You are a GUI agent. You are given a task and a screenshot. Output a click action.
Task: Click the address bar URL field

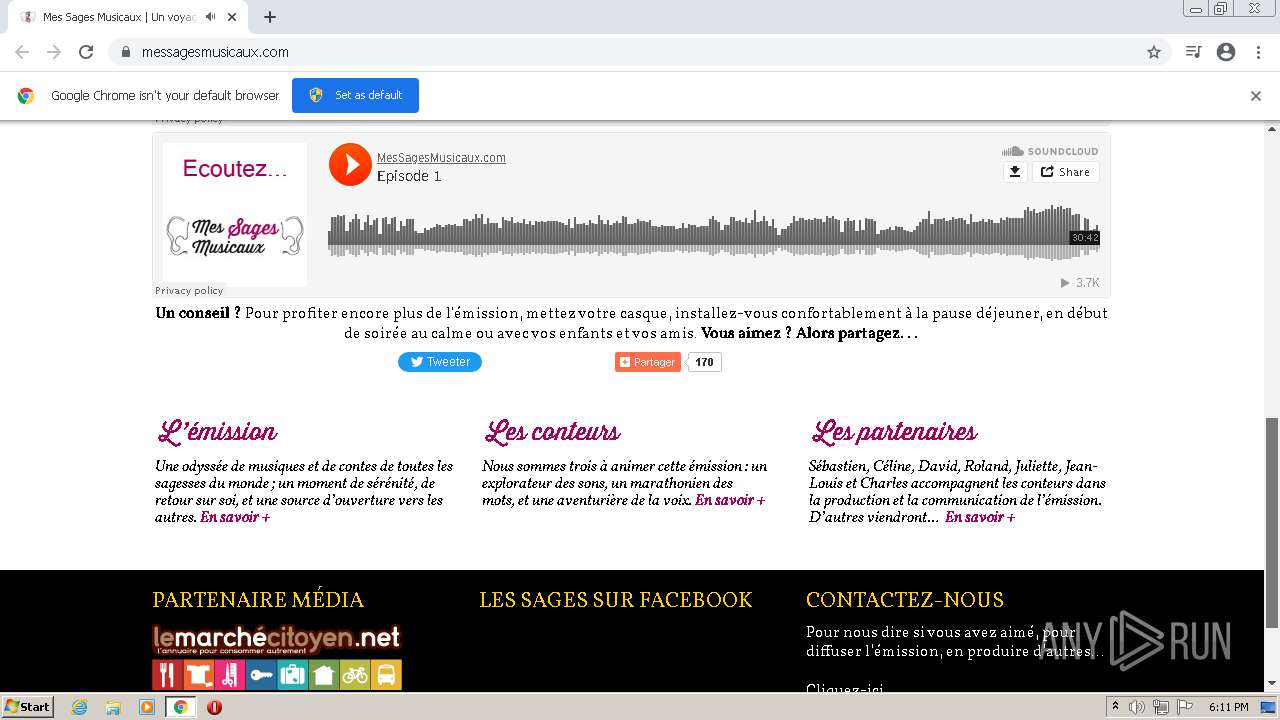point(640,52)
